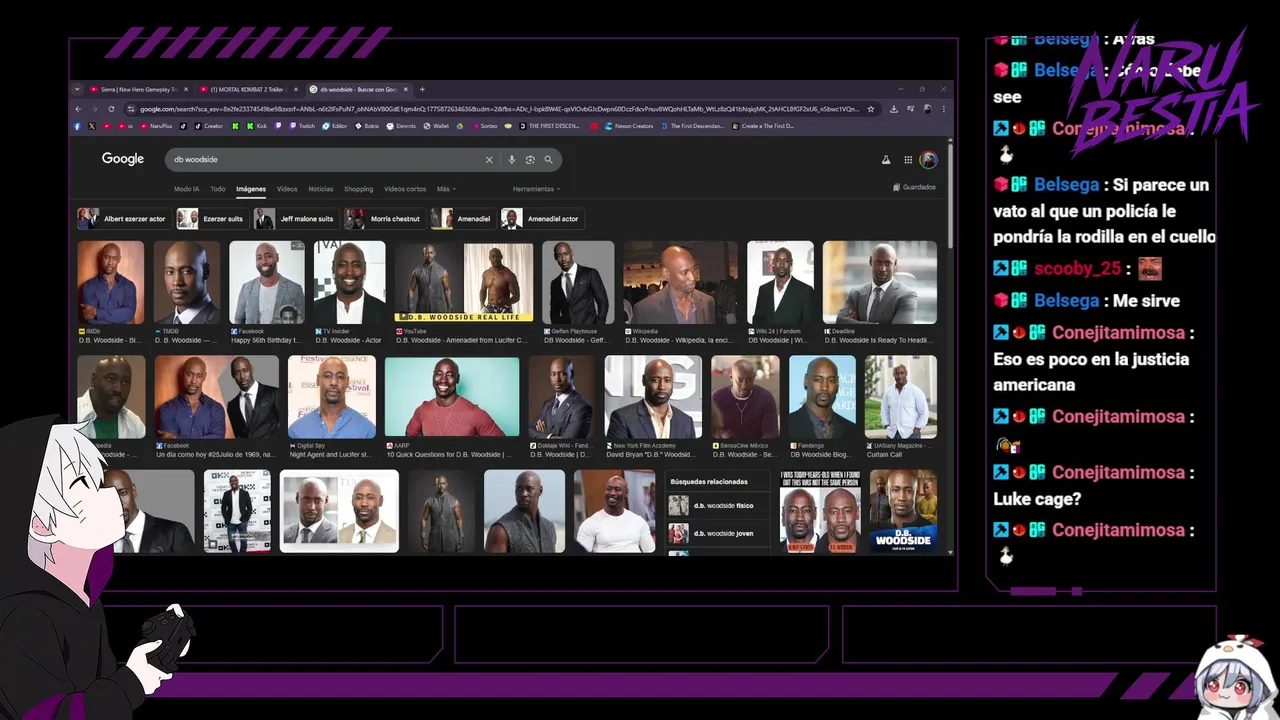1280x720 pixels.
Task: Click the Morris chestnut chip
Action: (x=384, y=219)
